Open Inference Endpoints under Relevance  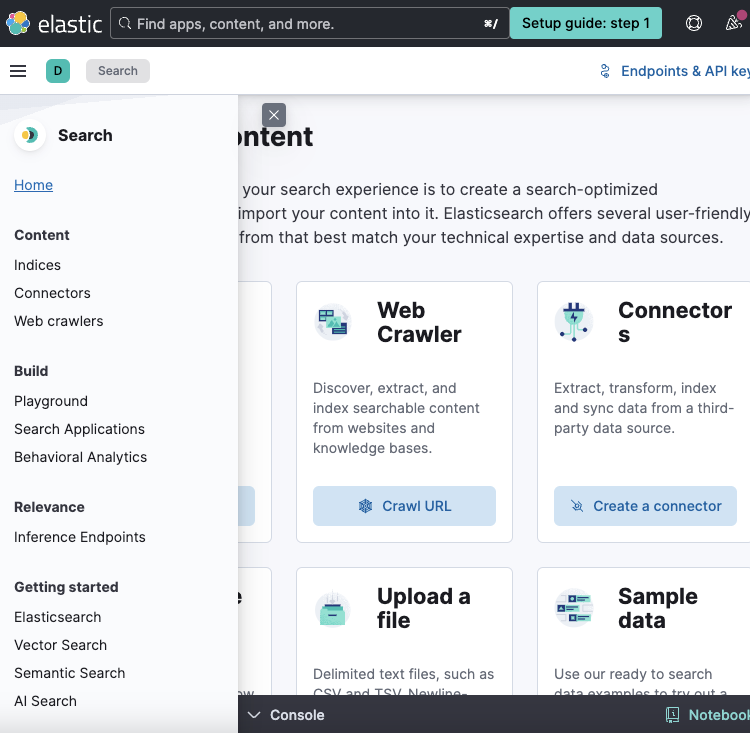click(x=79, y=537)
